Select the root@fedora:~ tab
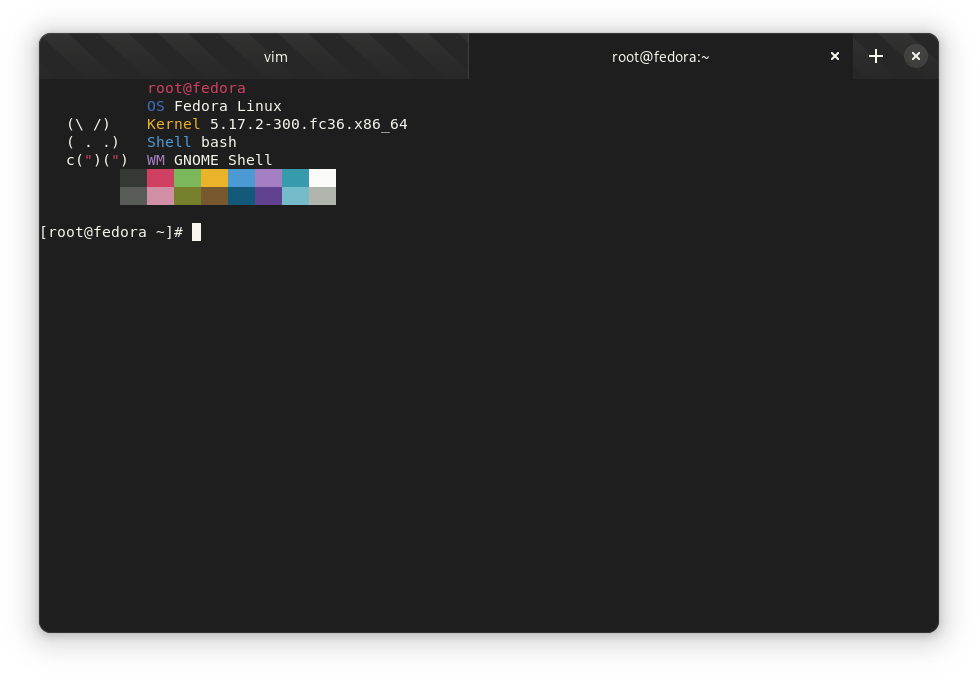This screenshot has width=978, height=678. click(660, 57)
